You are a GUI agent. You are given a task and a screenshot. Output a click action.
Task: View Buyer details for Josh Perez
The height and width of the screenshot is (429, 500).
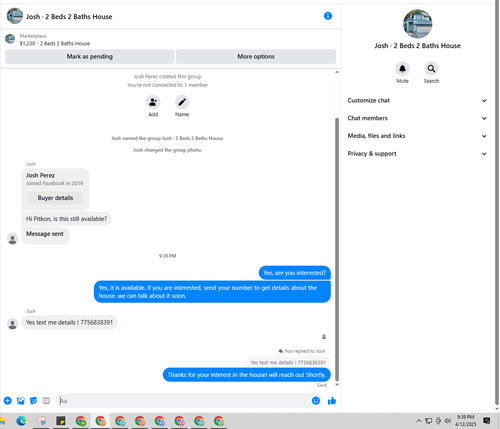pos(55,198)
